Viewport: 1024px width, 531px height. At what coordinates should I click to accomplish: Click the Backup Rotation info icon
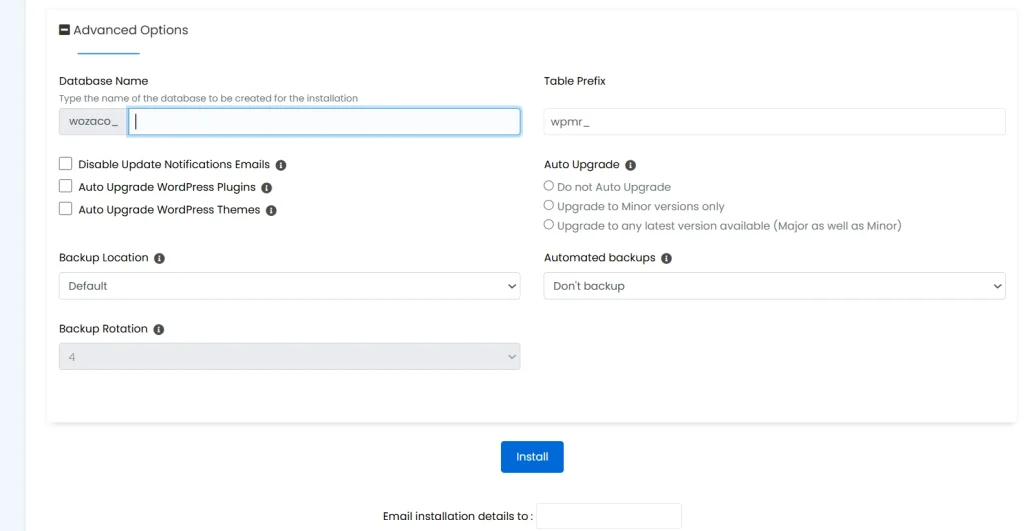(x=159, y=330)
